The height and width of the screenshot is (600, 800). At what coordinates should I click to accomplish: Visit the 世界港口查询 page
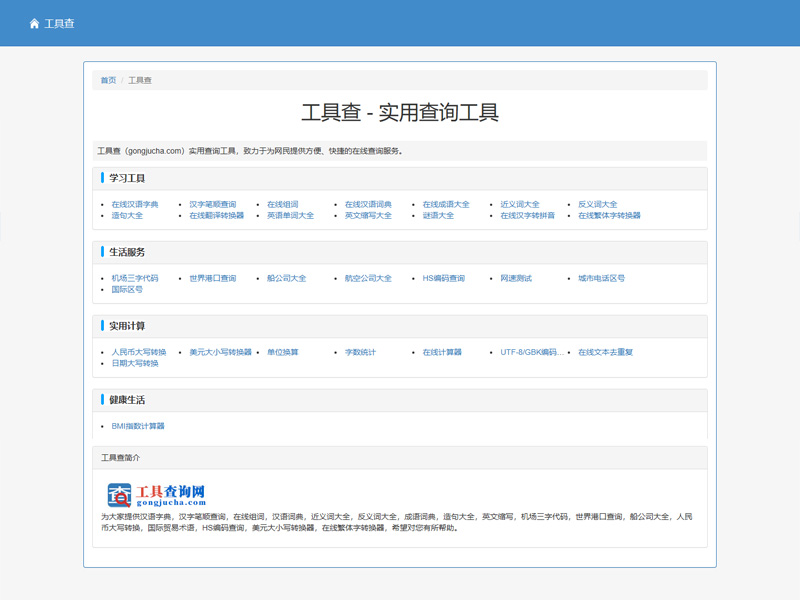click(213, 278)
